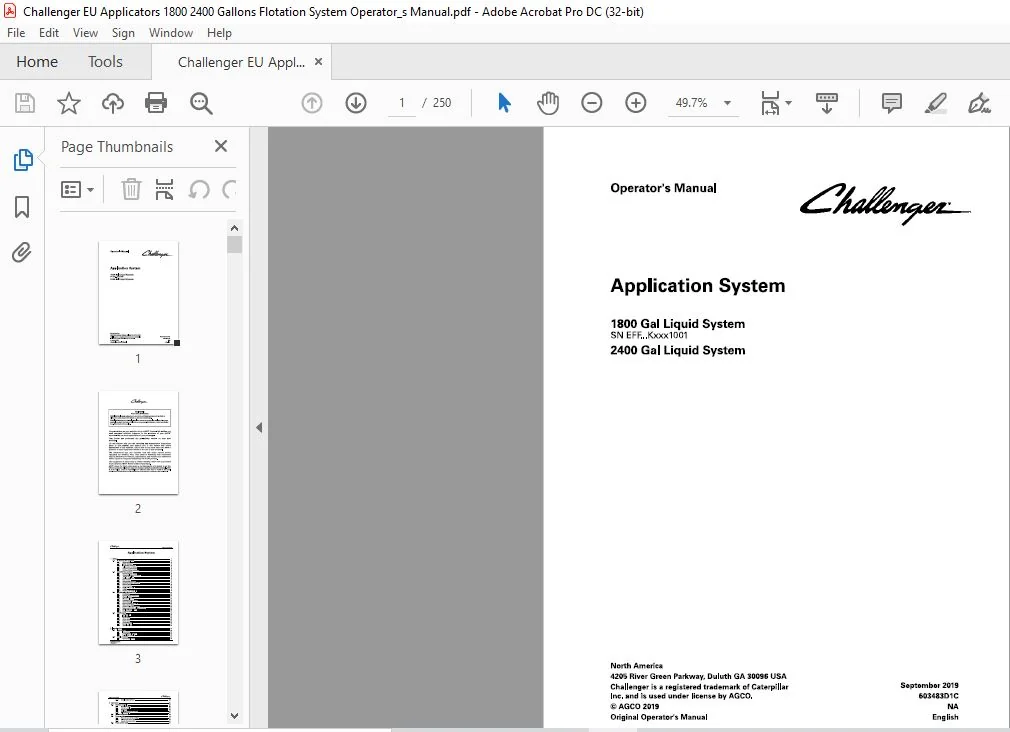Open the Help menu
This screenshot has width=1010, height=732.
pos(219,33)
